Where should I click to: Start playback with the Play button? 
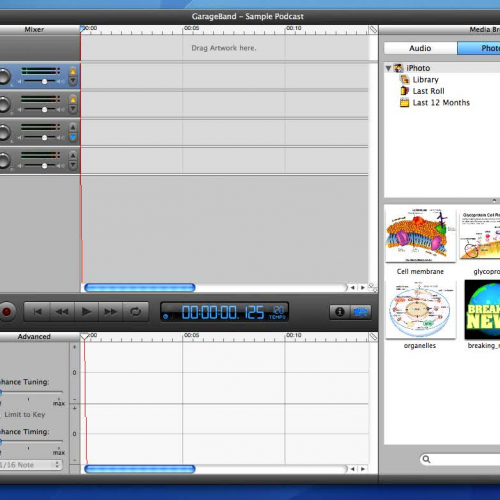pos(86,312)
